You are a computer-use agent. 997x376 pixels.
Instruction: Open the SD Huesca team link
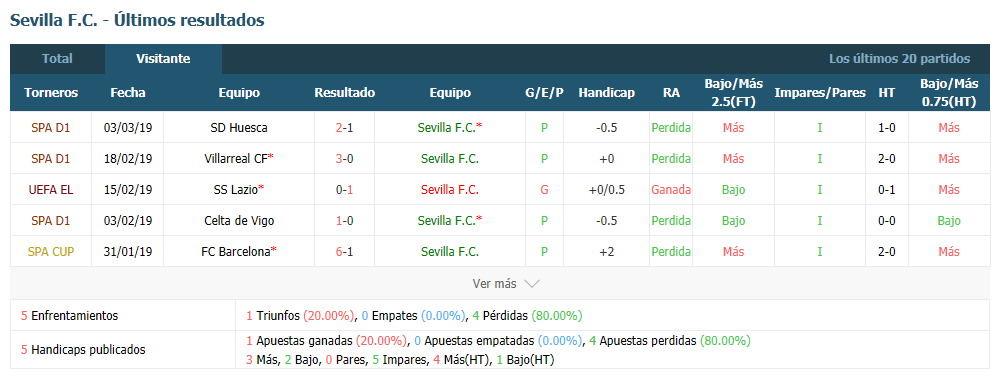pyautogui.click(x=238, y=127)
